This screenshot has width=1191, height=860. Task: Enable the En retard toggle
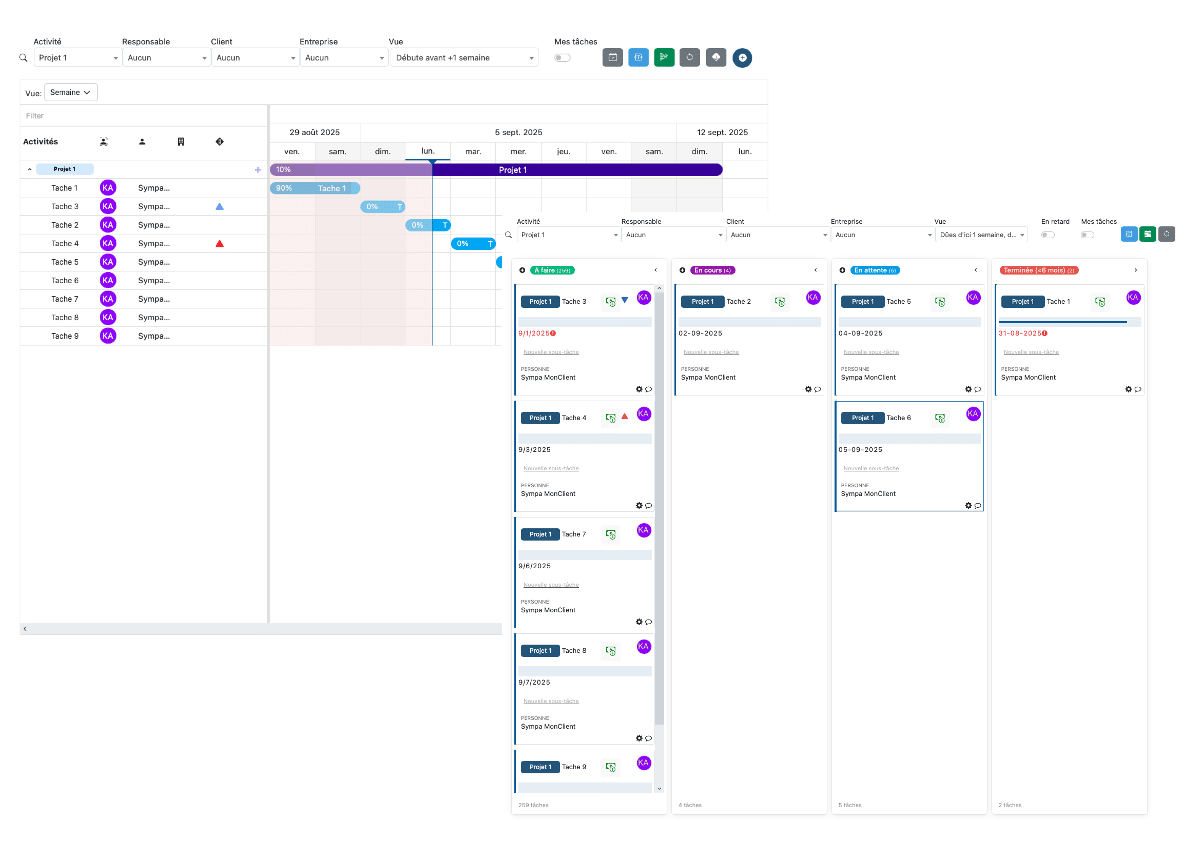(x=1048, y=235)
